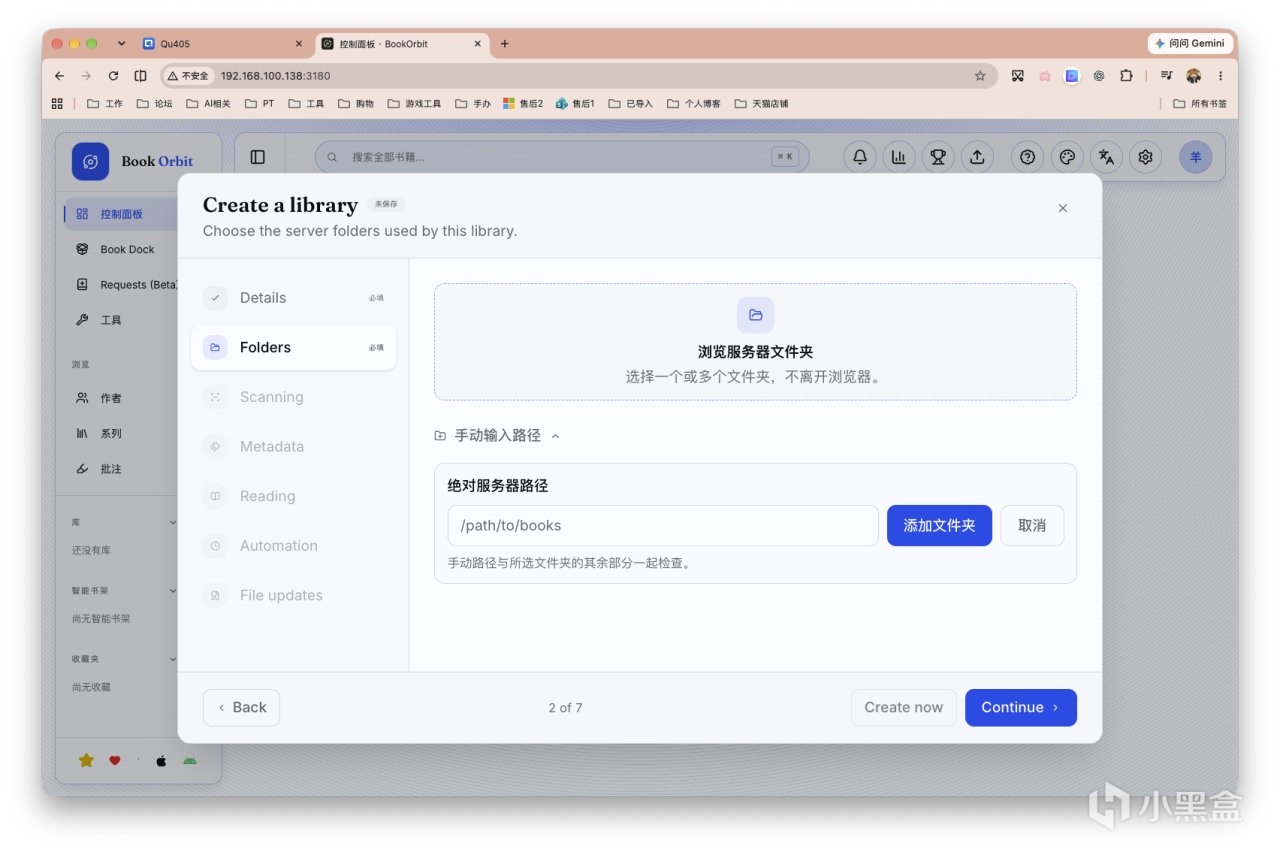This screenshot has height=852, width=1280.
Task: Open the theme palette icon
Action: click(1067, 157)
